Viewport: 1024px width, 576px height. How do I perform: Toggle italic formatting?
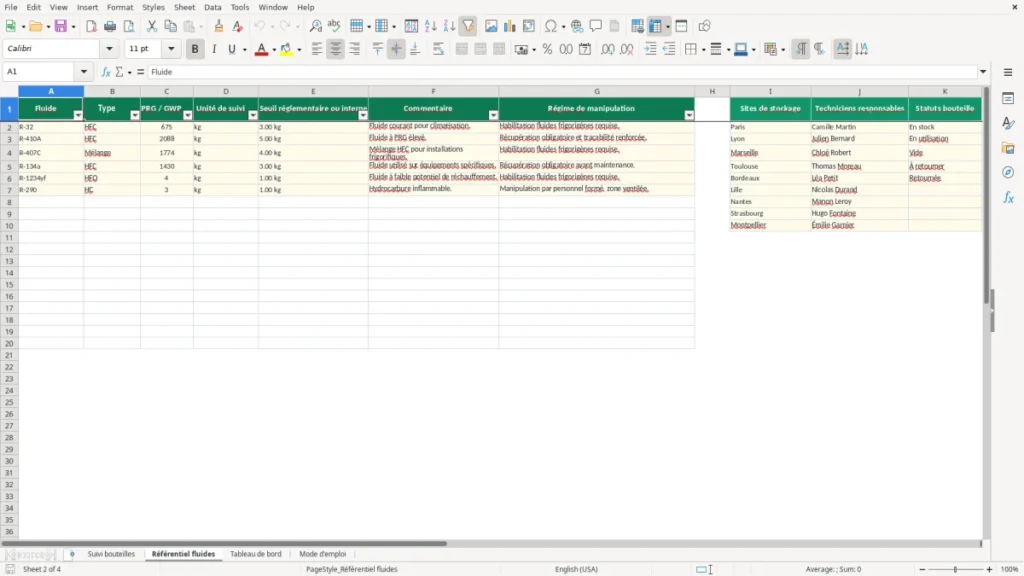pos(214,49)
